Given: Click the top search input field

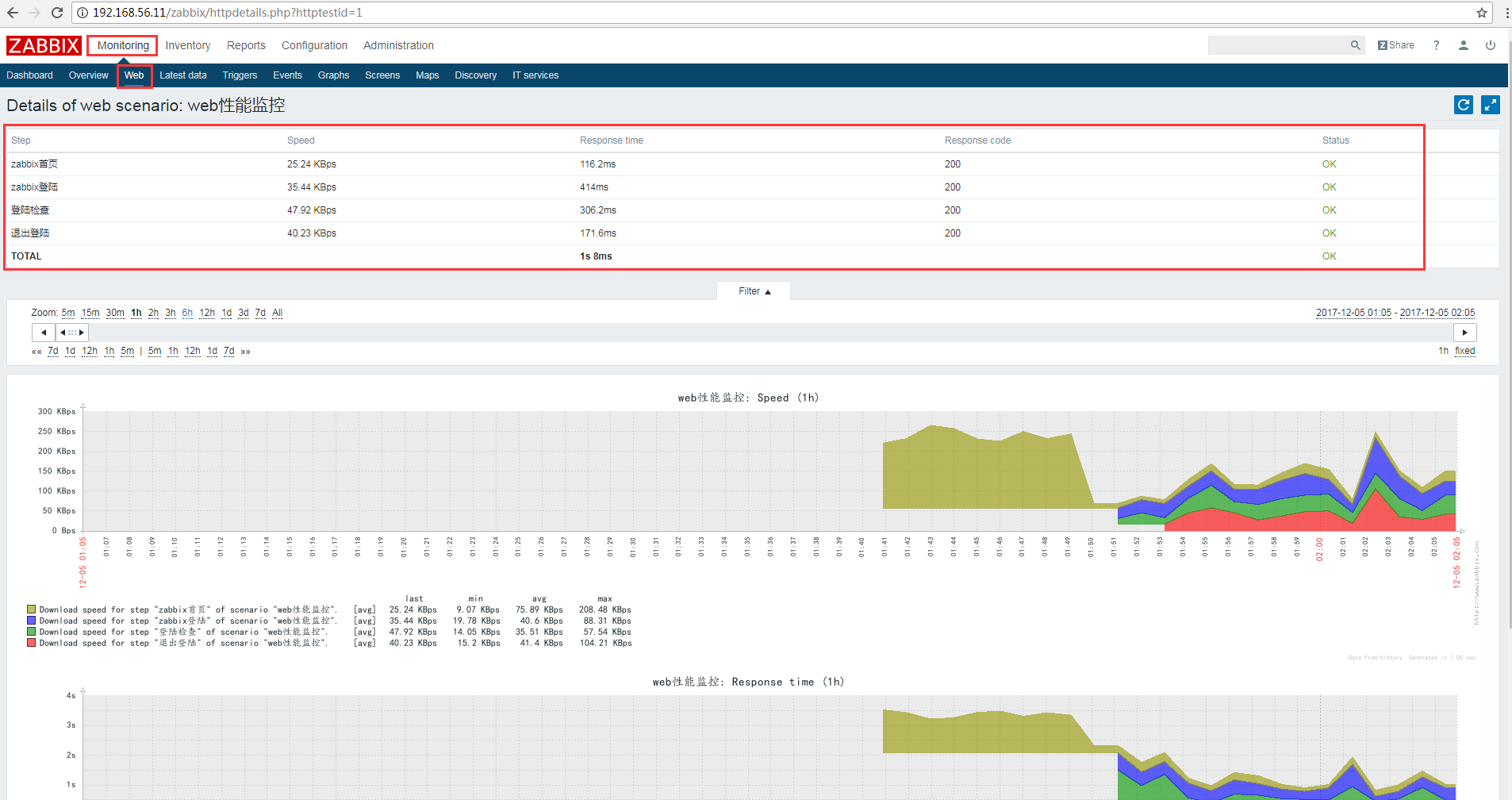Looking at the screenshot, I should coord(1277,45).
